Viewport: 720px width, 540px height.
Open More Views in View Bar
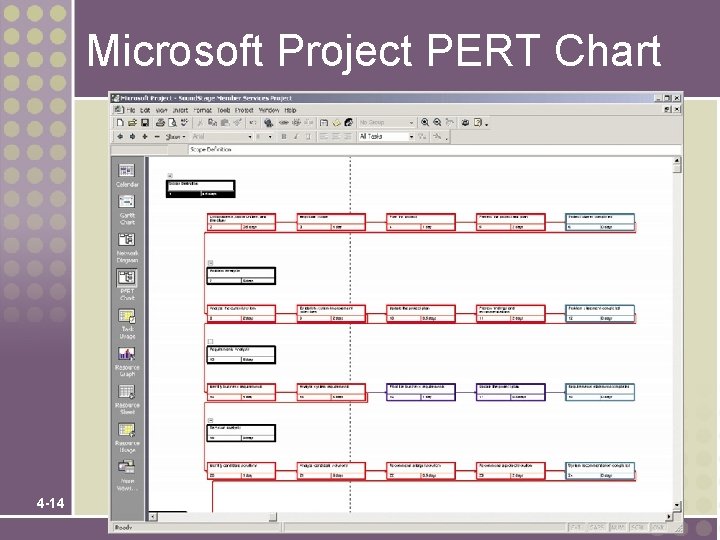pyautogui.click(x=127, y=476)
